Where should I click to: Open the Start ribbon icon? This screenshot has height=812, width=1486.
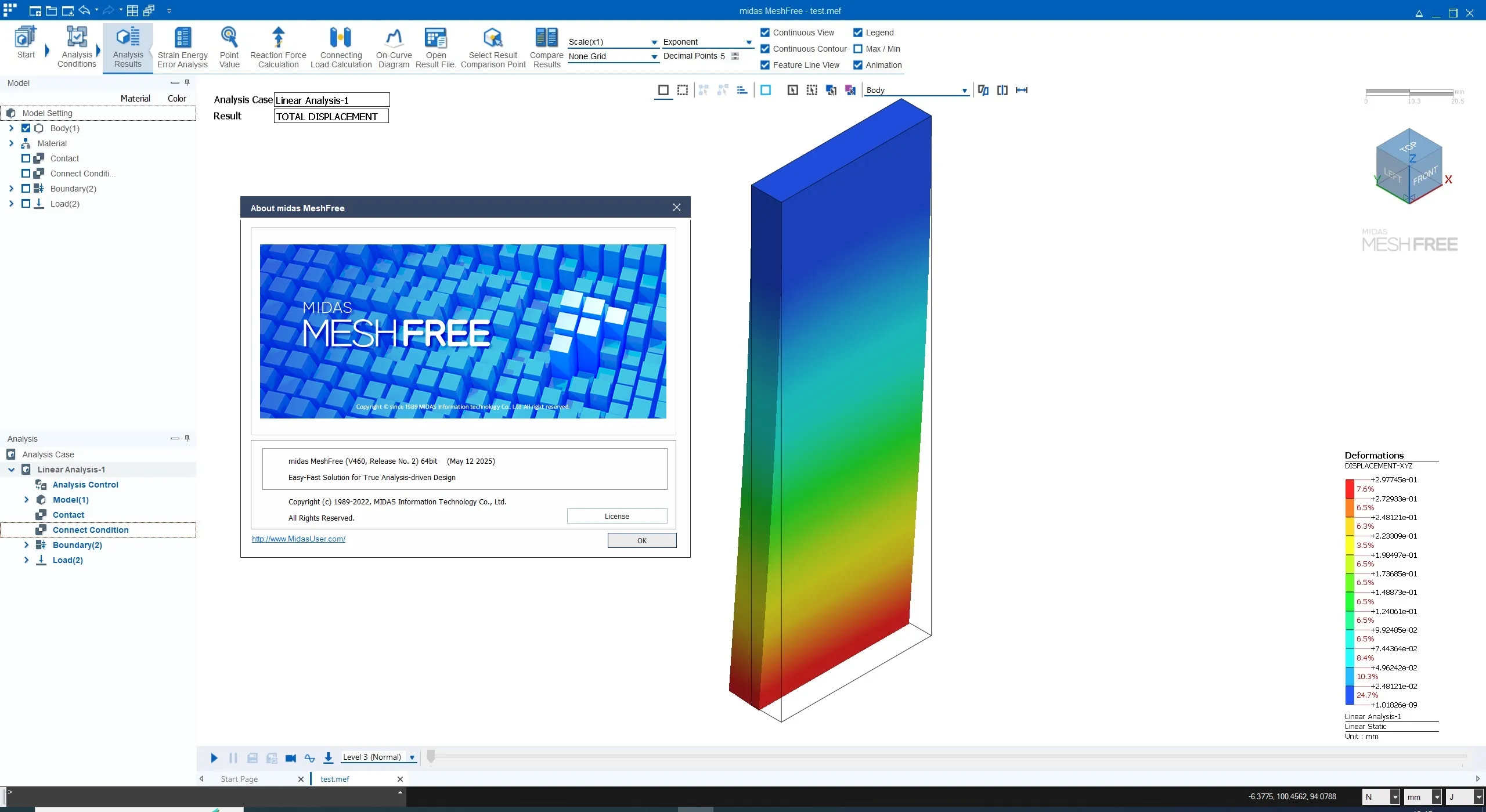coord(26,44)
